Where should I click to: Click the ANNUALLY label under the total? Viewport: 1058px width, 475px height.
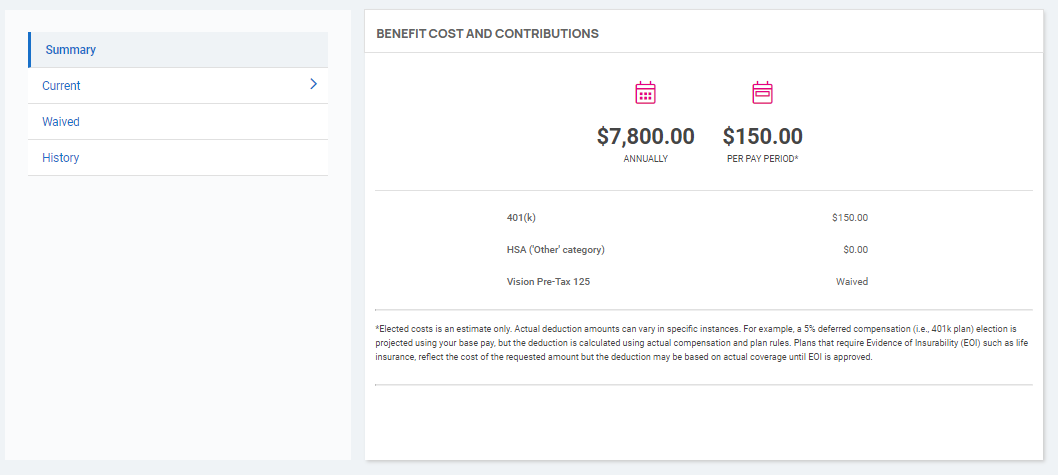coord(645,159)
